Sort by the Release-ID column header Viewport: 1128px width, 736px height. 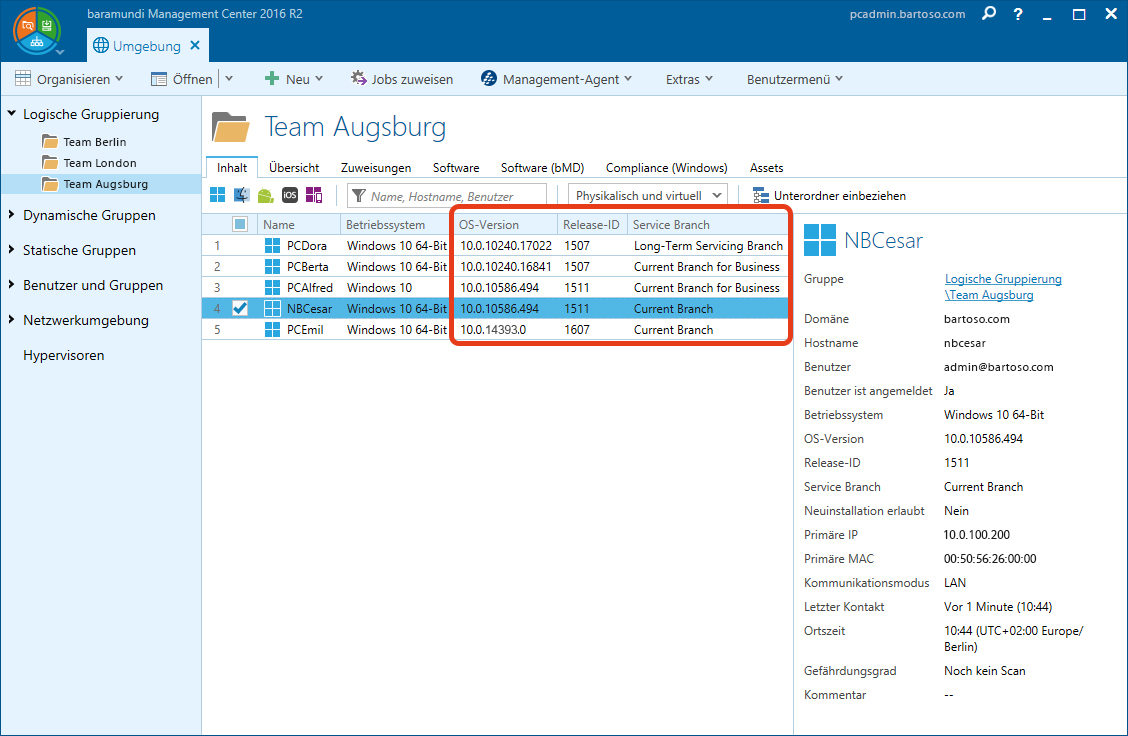click(592, 224)
